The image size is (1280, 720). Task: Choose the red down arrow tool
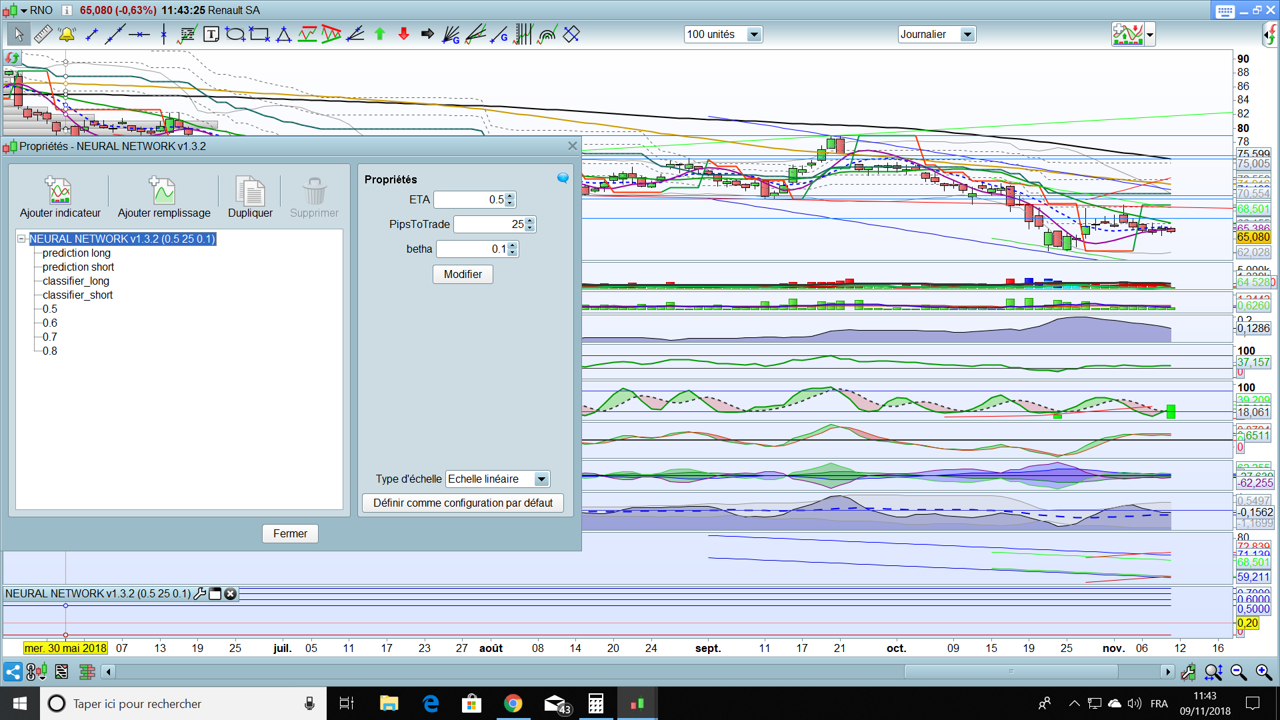click(x=404, y=34)
